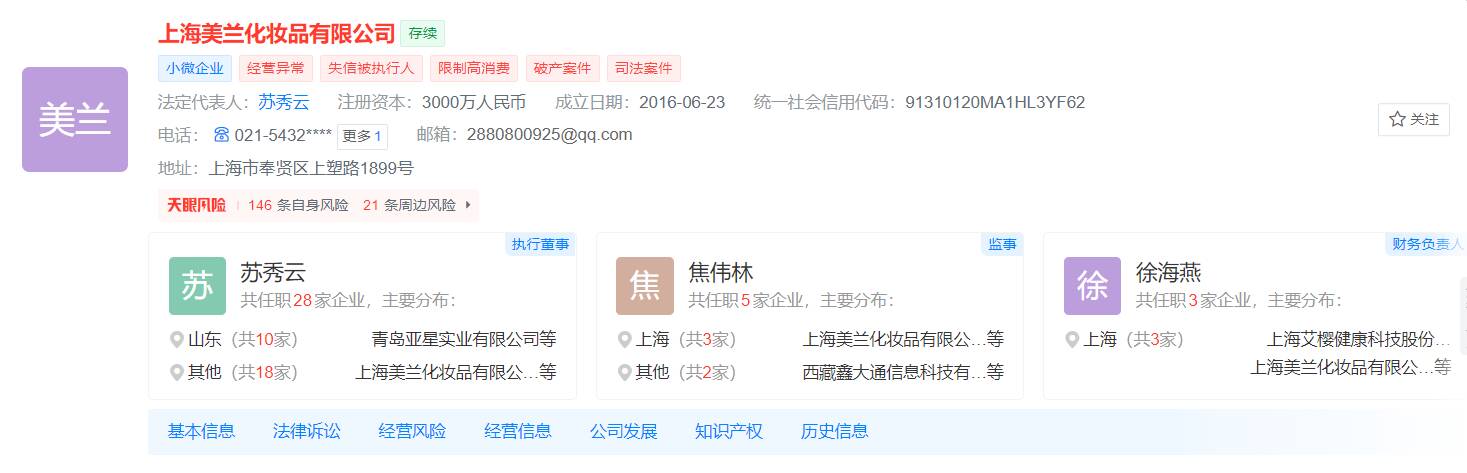Click the credit code 91310120MA1HL3YF62

[995, 102]
